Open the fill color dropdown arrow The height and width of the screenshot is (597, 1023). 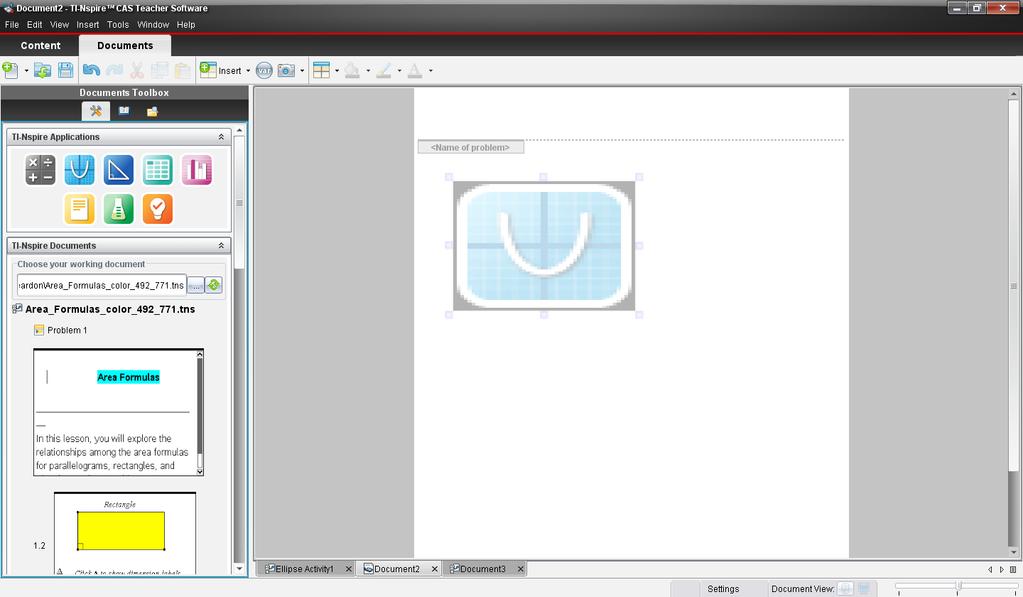[368, 70]
